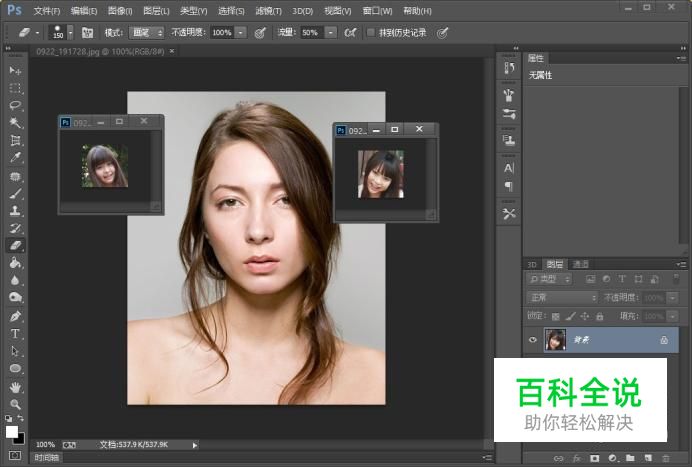692x467 pixels.
Task: Hide the 背景 layer with eye icon
Action: tap(533, 340)
